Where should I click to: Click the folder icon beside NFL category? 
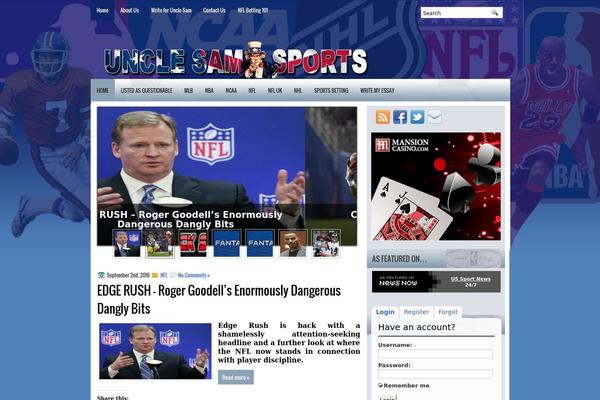pos(155,275)
